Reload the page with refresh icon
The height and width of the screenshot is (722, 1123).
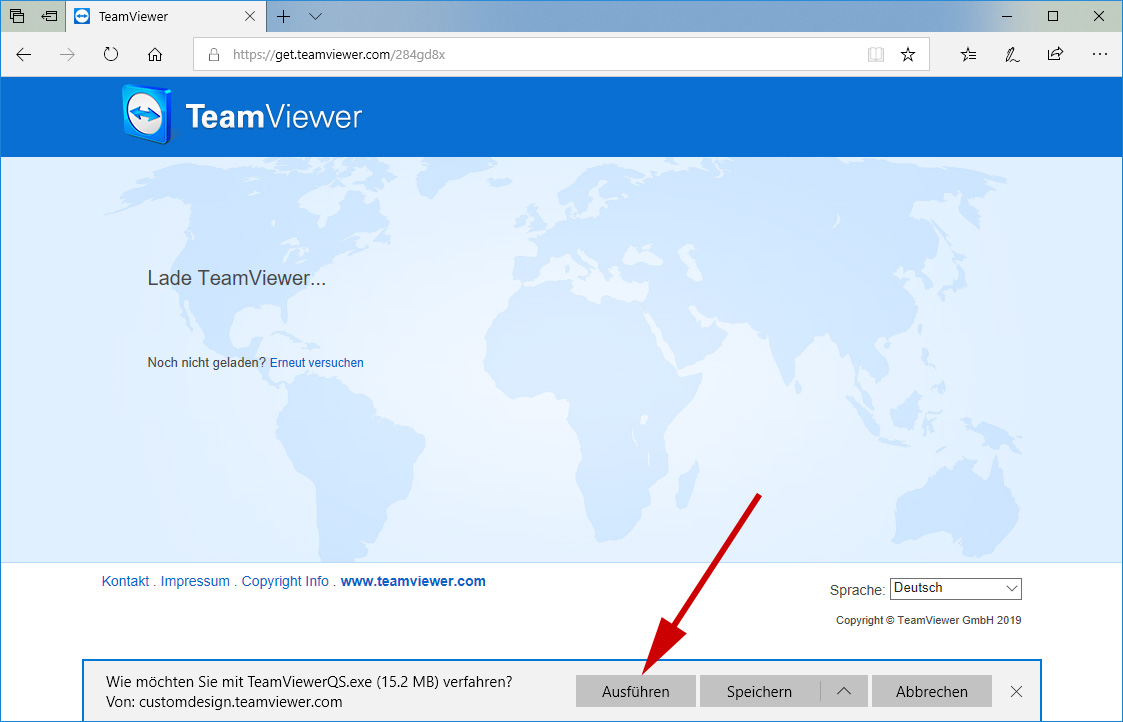point(110,54)
